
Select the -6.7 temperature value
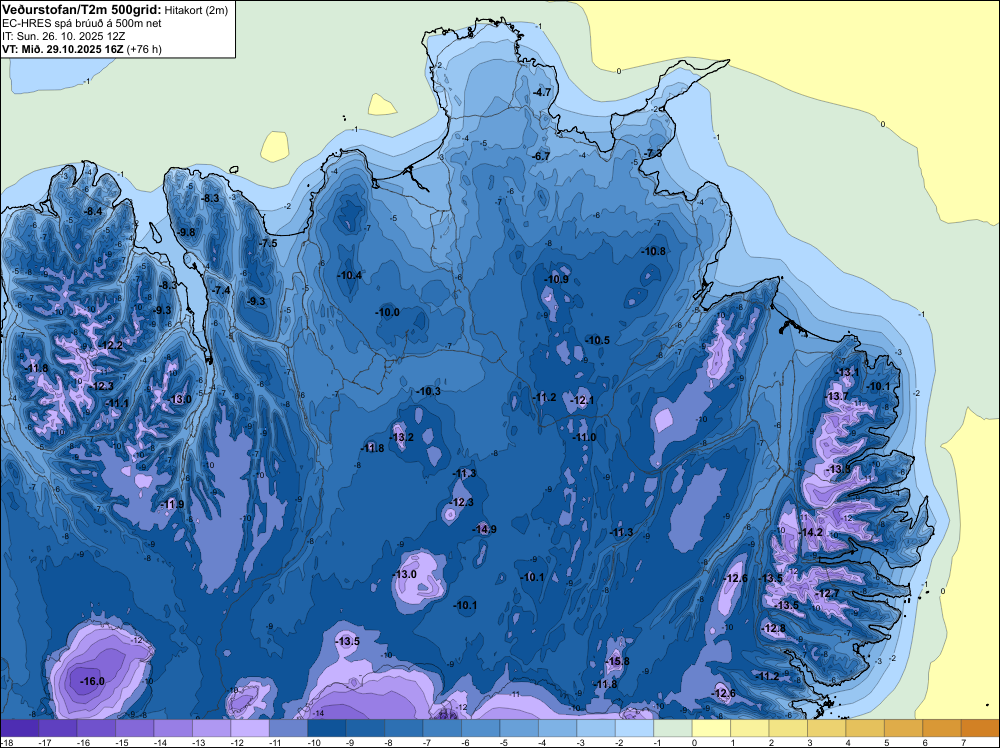541,156
